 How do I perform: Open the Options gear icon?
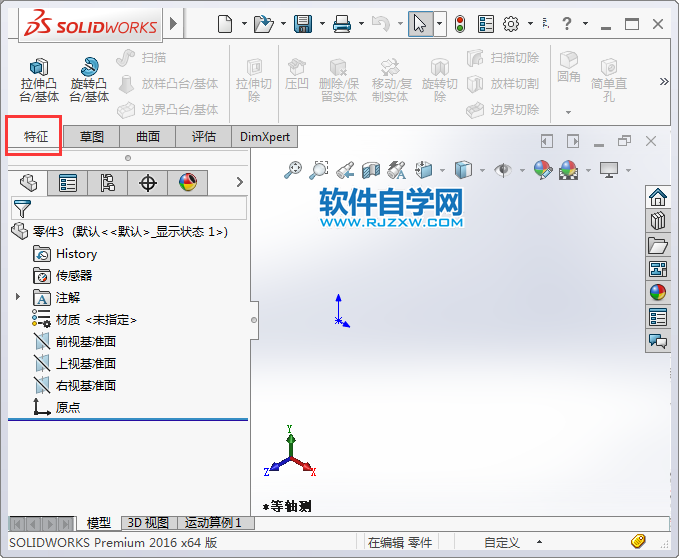(x=511, y=24)
